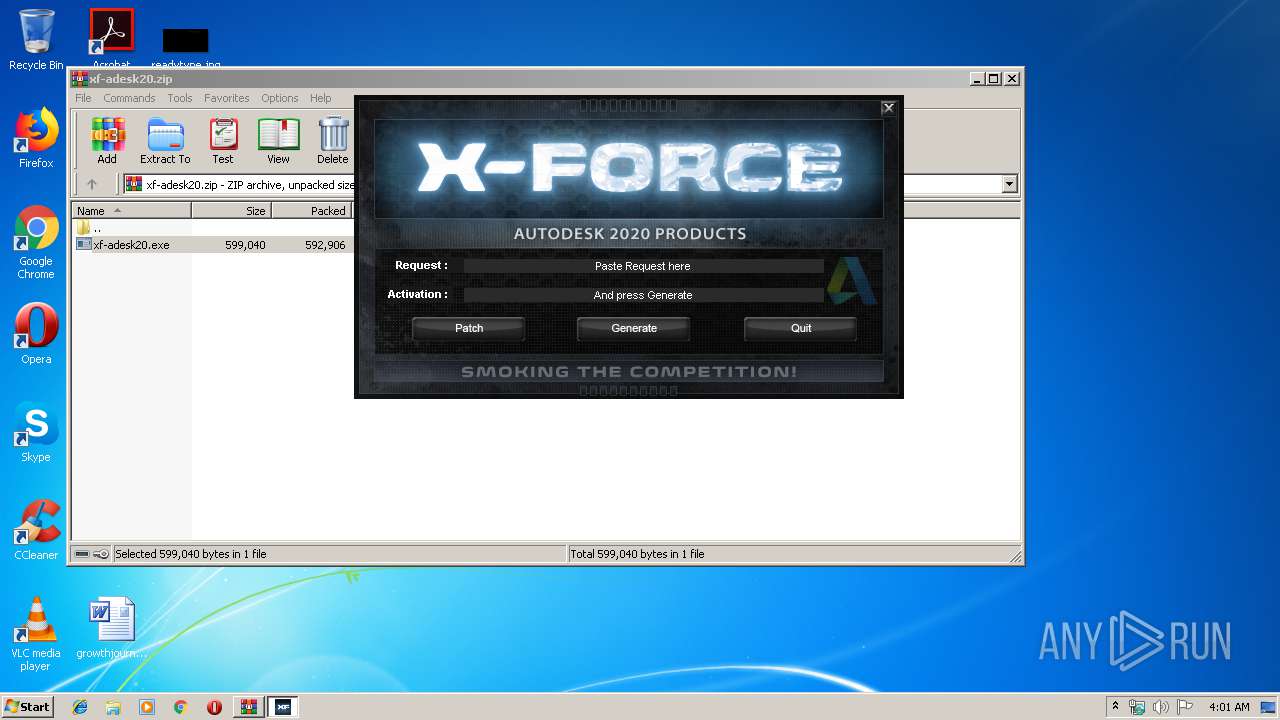
Task: Switch to the WinRAR taskbar button
Action: [248, 707]
